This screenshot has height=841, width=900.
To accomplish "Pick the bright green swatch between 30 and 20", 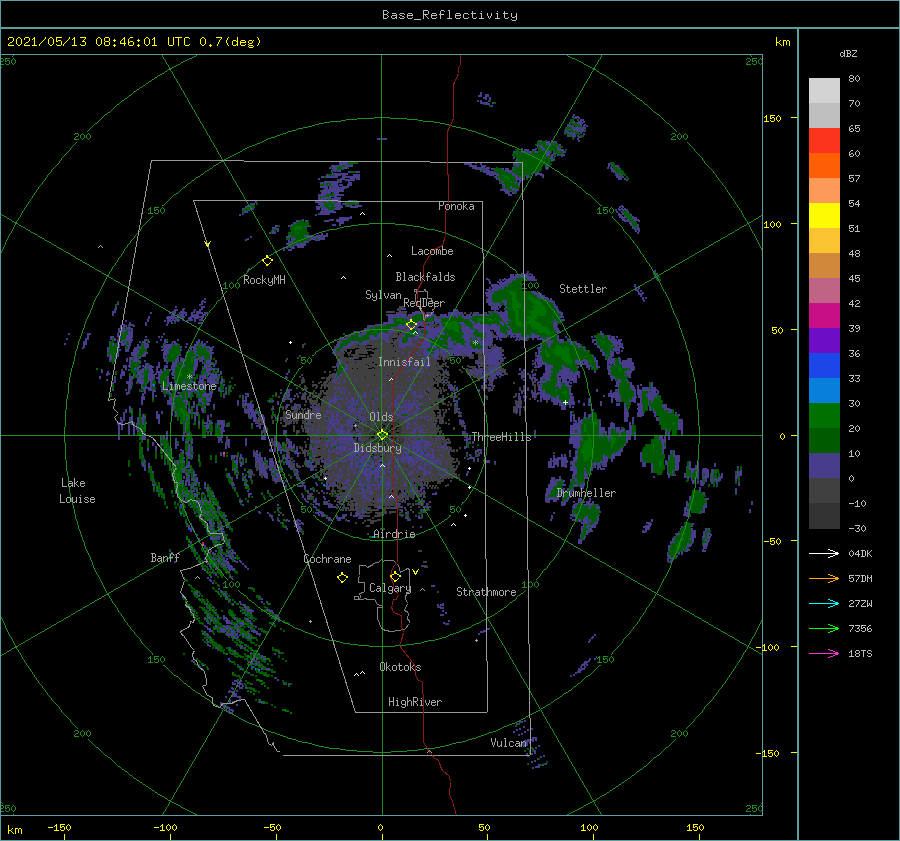I will point(824,416).
